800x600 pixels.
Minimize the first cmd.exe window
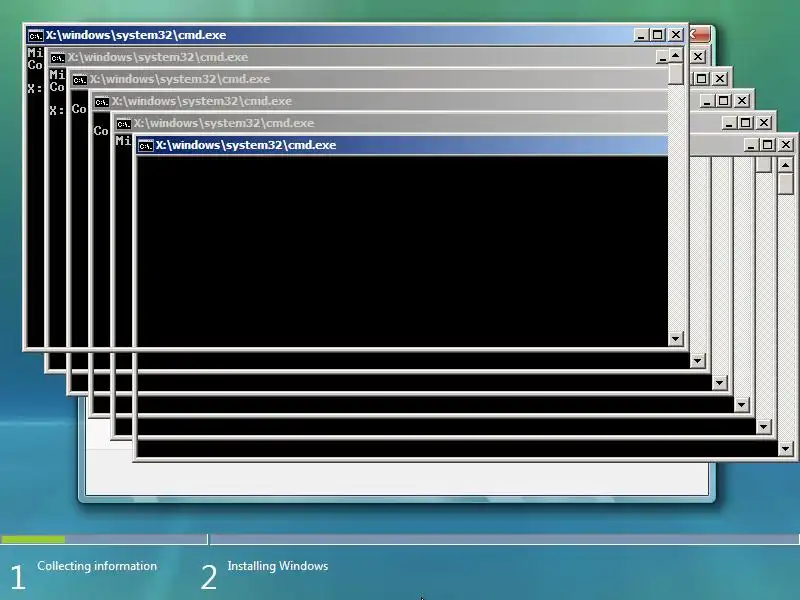tap(641, 35)
